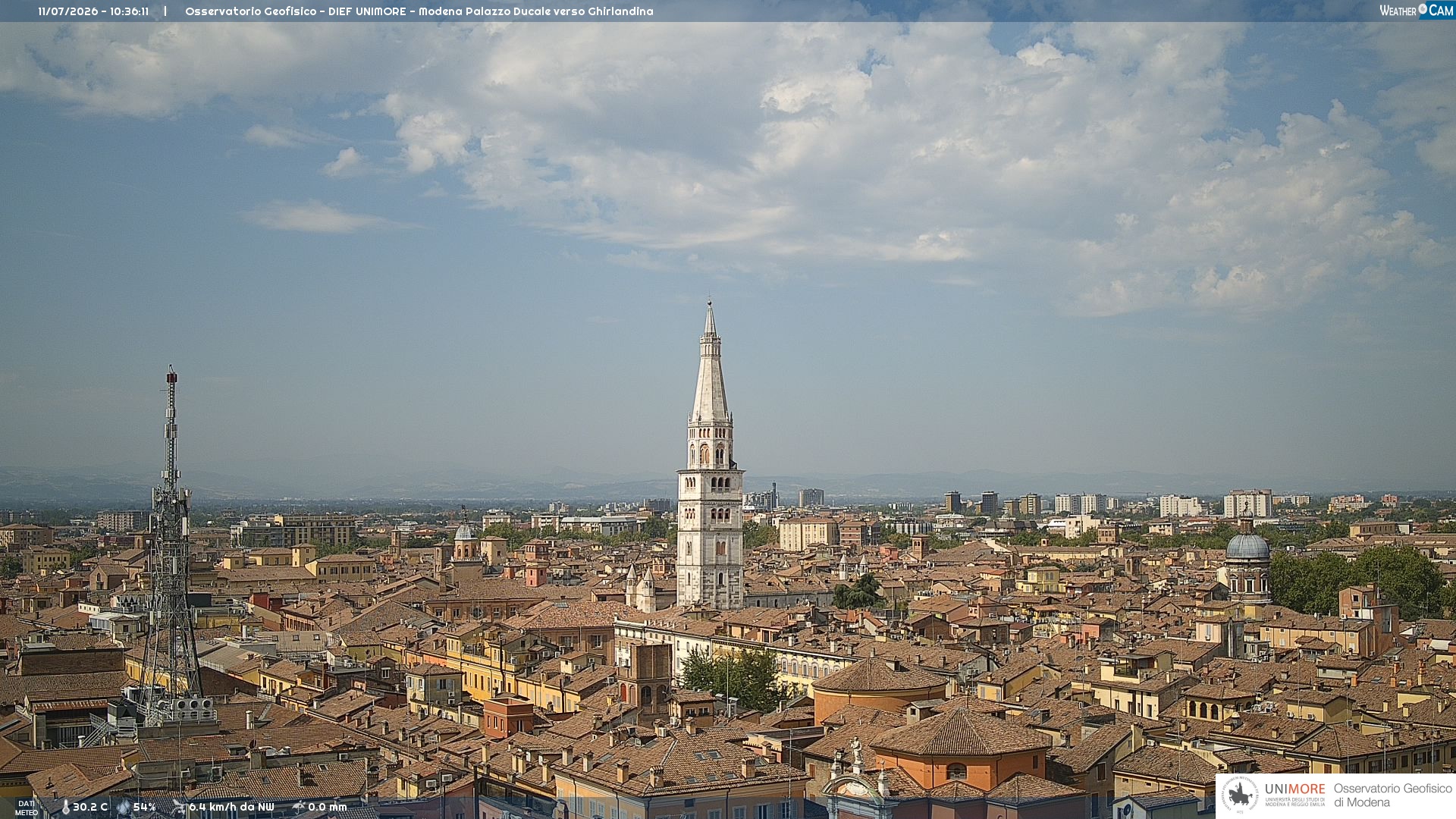1456x819 pixels.
Task: Click the title Osservatorio Geofisico - DIEF UNIMORE
Action: tap(296, 11)
